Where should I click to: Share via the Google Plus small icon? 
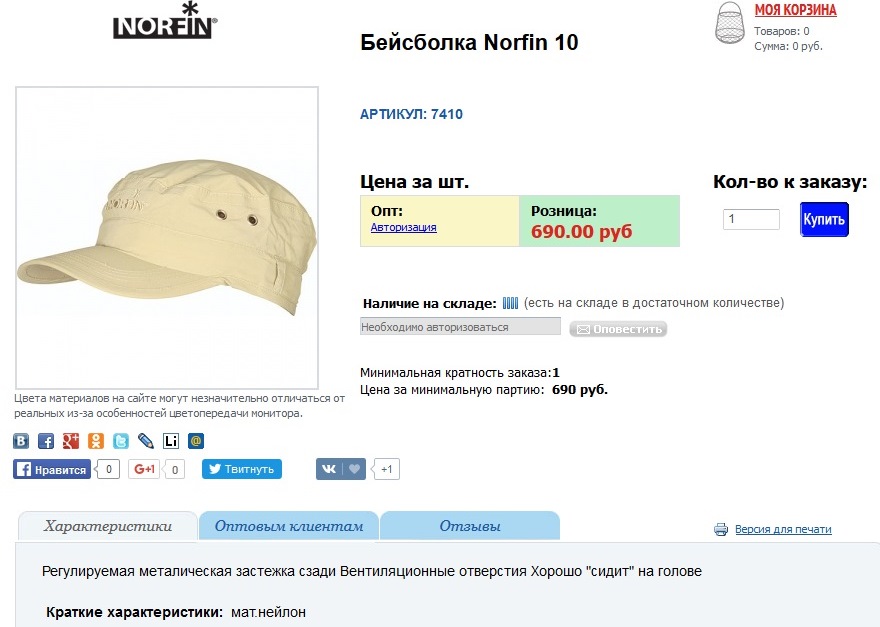(71, 441)
